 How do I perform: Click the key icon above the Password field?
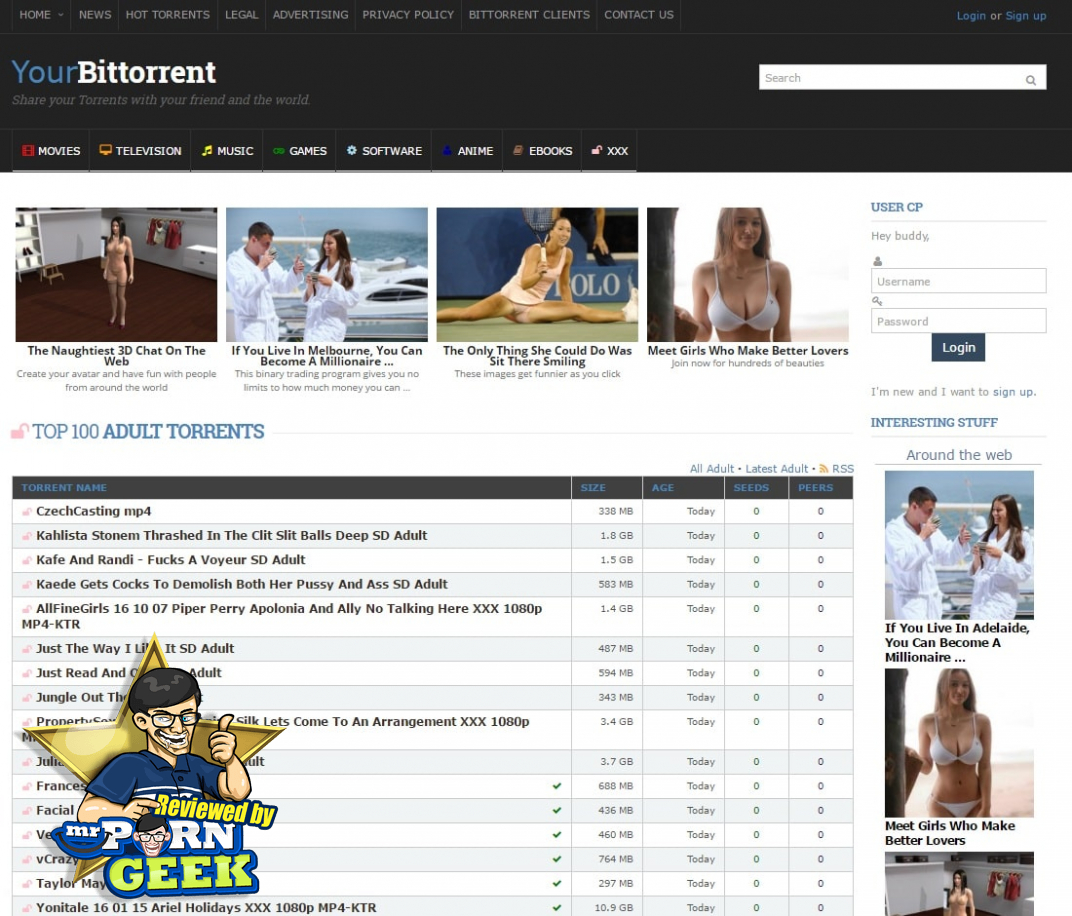tap(877, 301)
